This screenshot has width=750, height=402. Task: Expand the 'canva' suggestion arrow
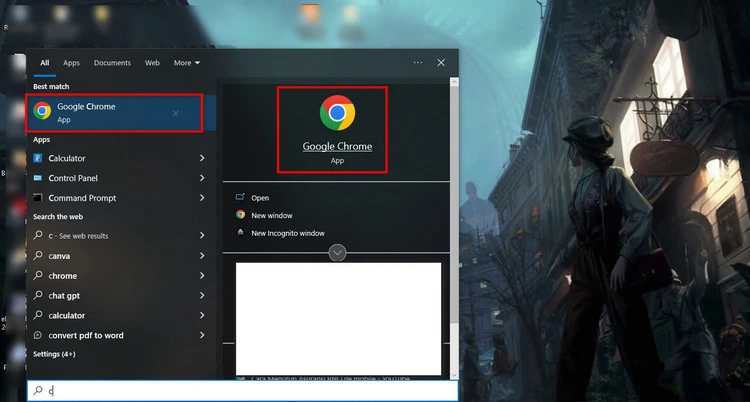[202, 256]
